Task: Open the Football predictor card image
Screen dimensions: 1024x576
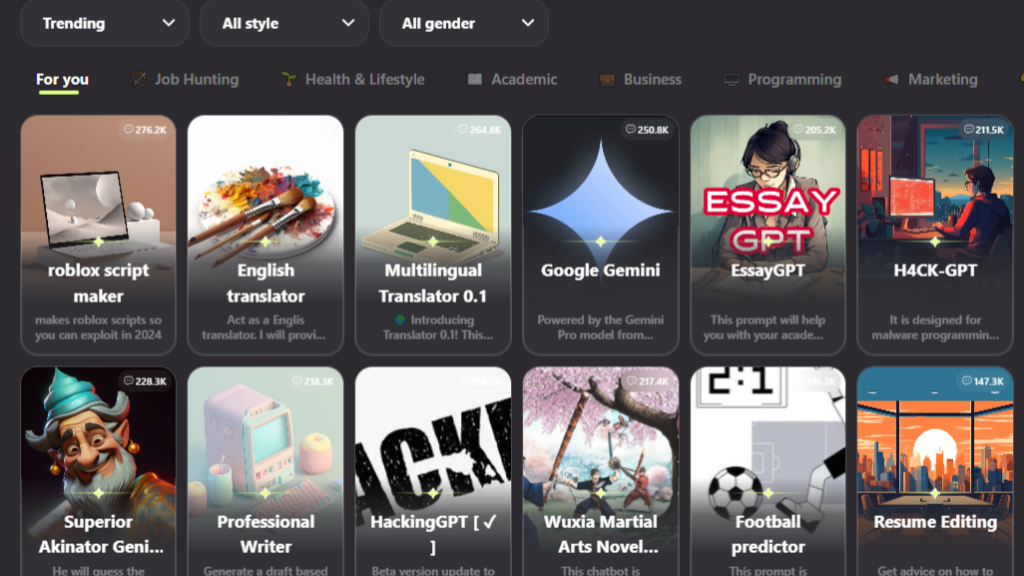Action: pos(768,438)
